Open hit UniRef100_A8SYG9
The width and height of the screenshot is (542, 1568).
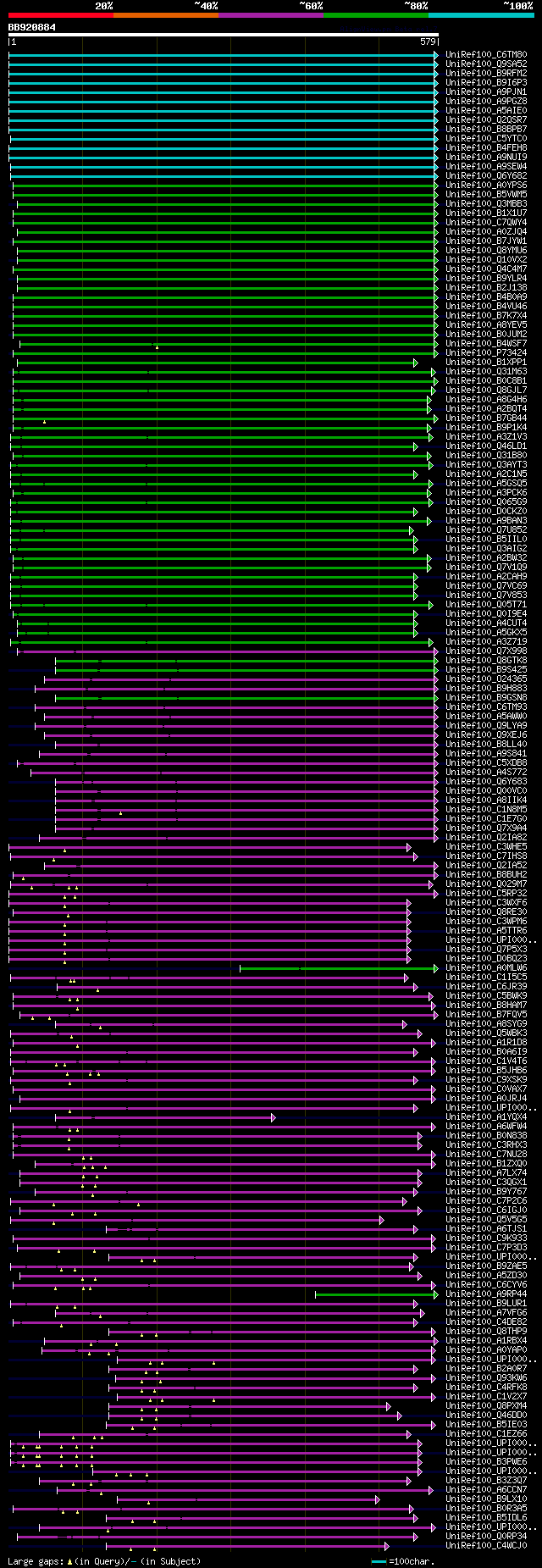click(486, 1024)
